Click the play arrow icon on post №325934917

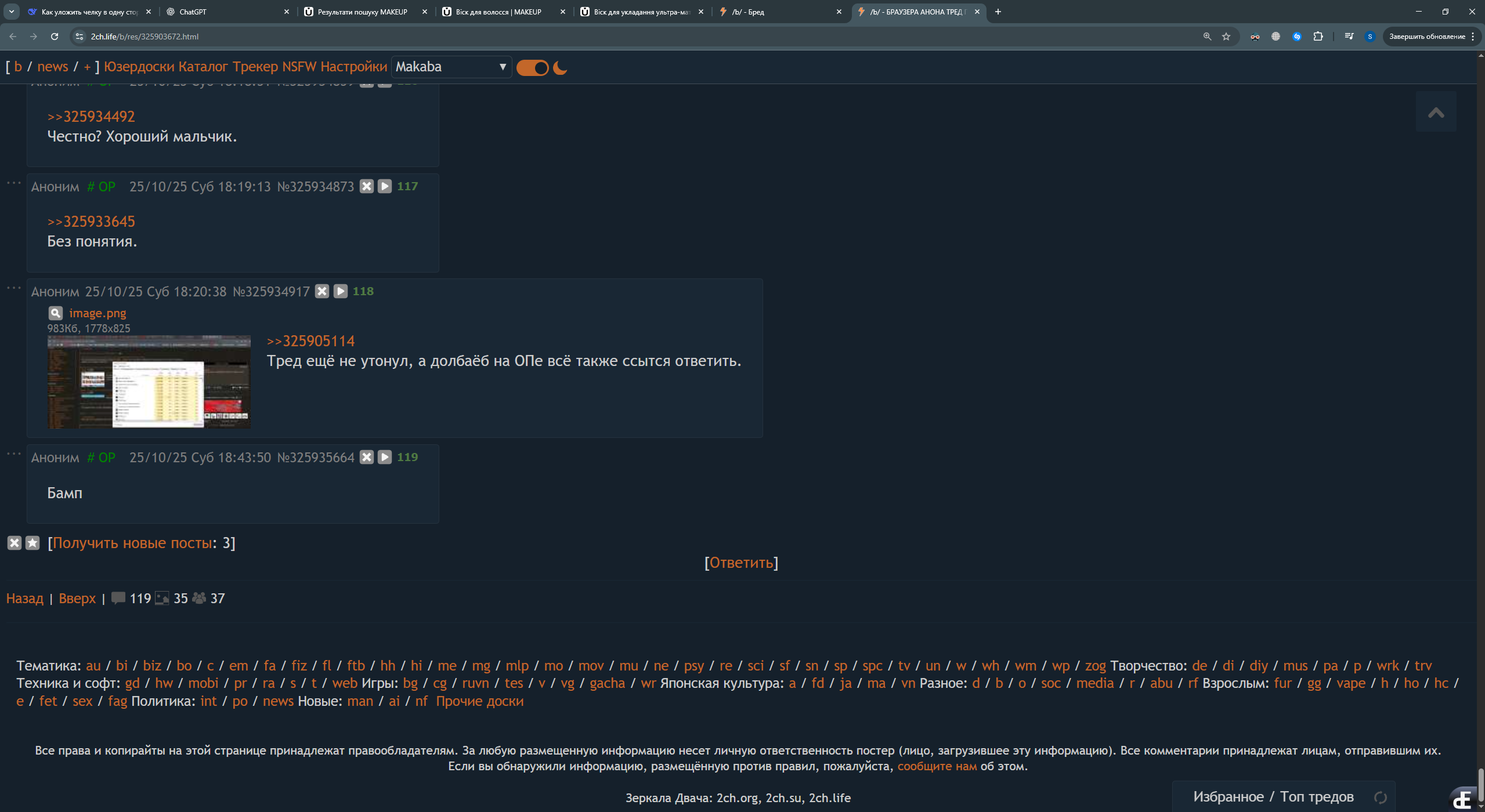[341, 291]
